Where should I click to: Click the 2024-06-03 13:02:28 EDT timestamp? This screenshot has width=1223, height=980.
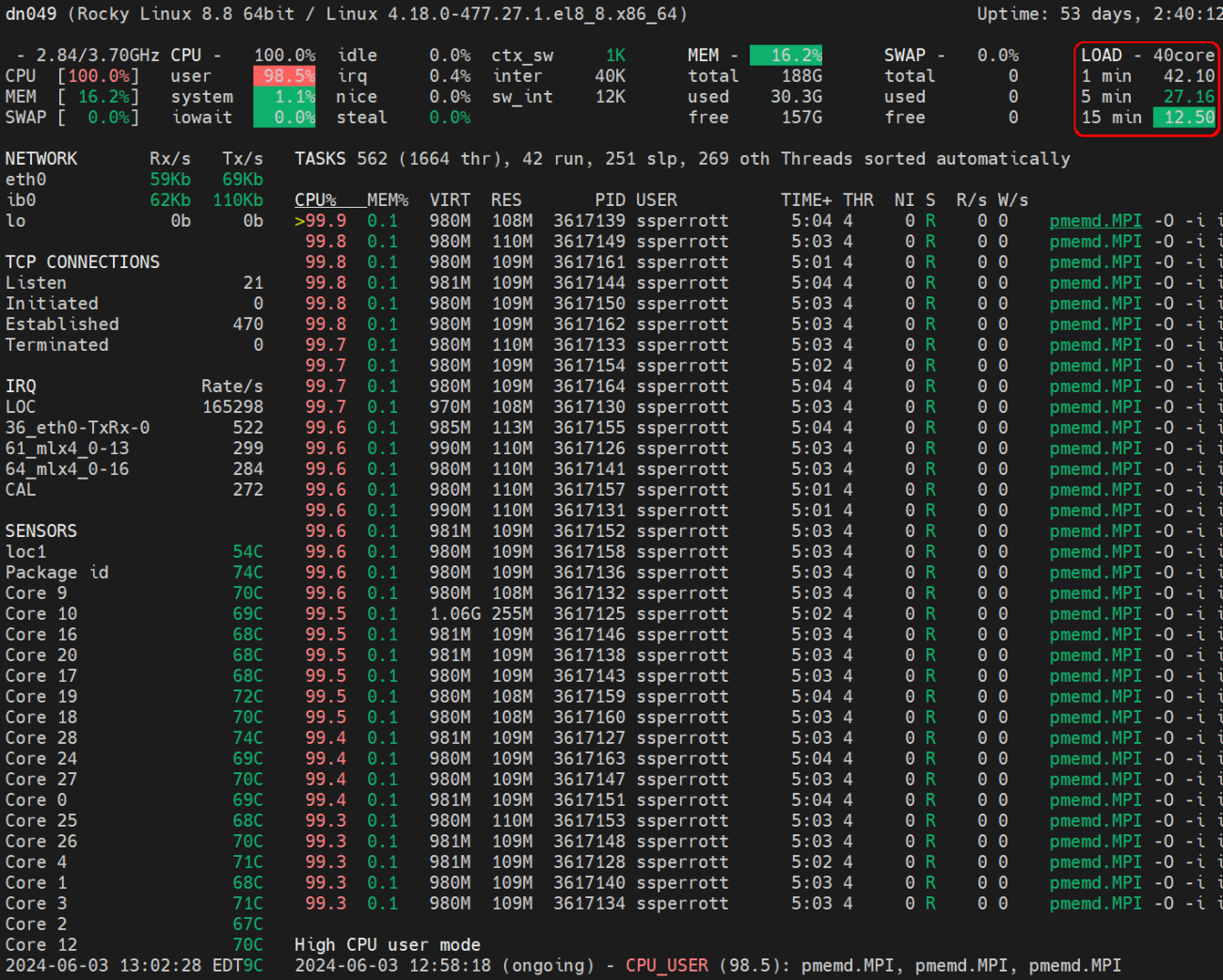[x=124, y=966]
